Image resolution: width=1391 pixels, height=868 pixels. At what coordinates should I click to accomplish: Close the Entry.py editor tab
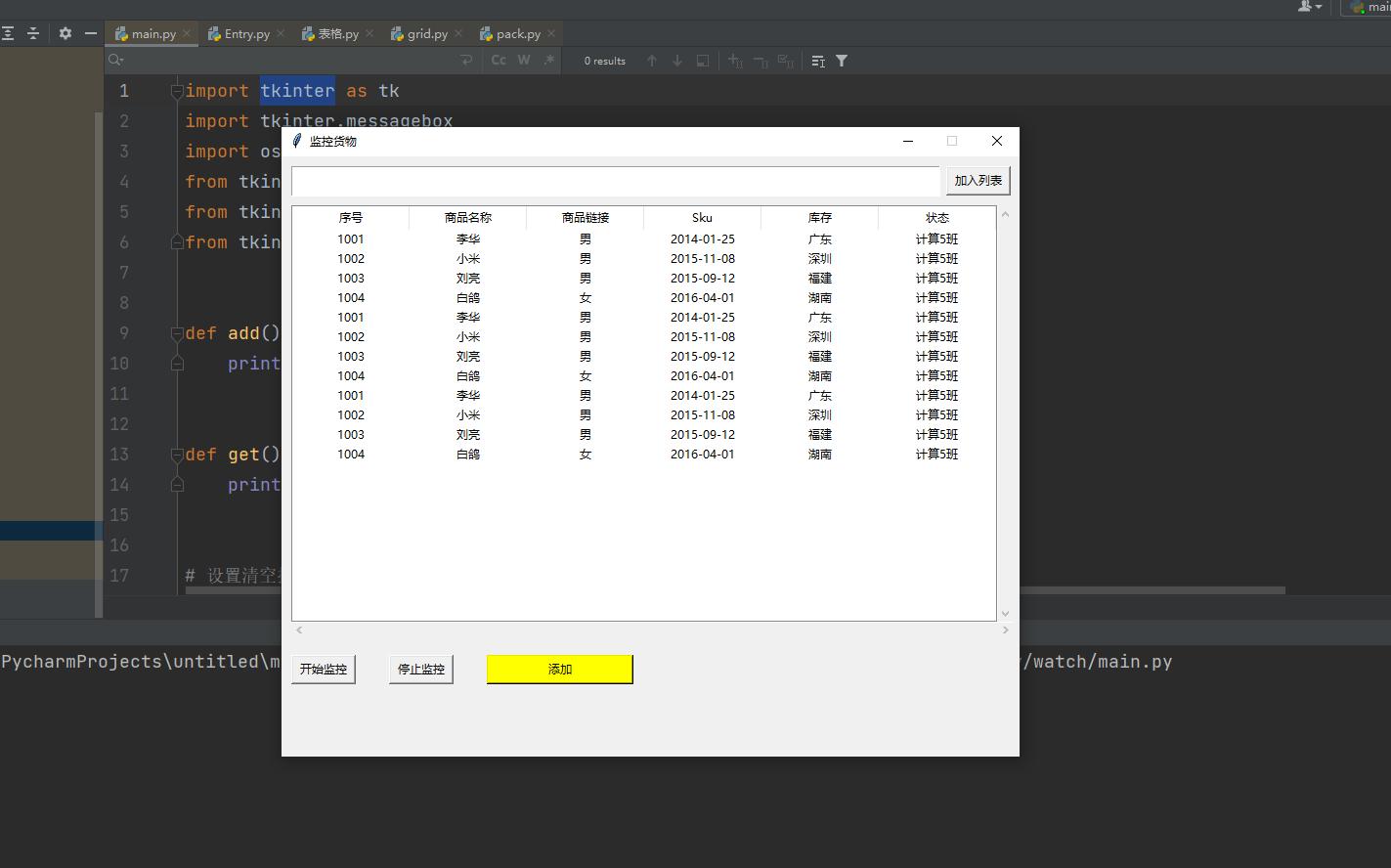[x=281, y=33]
